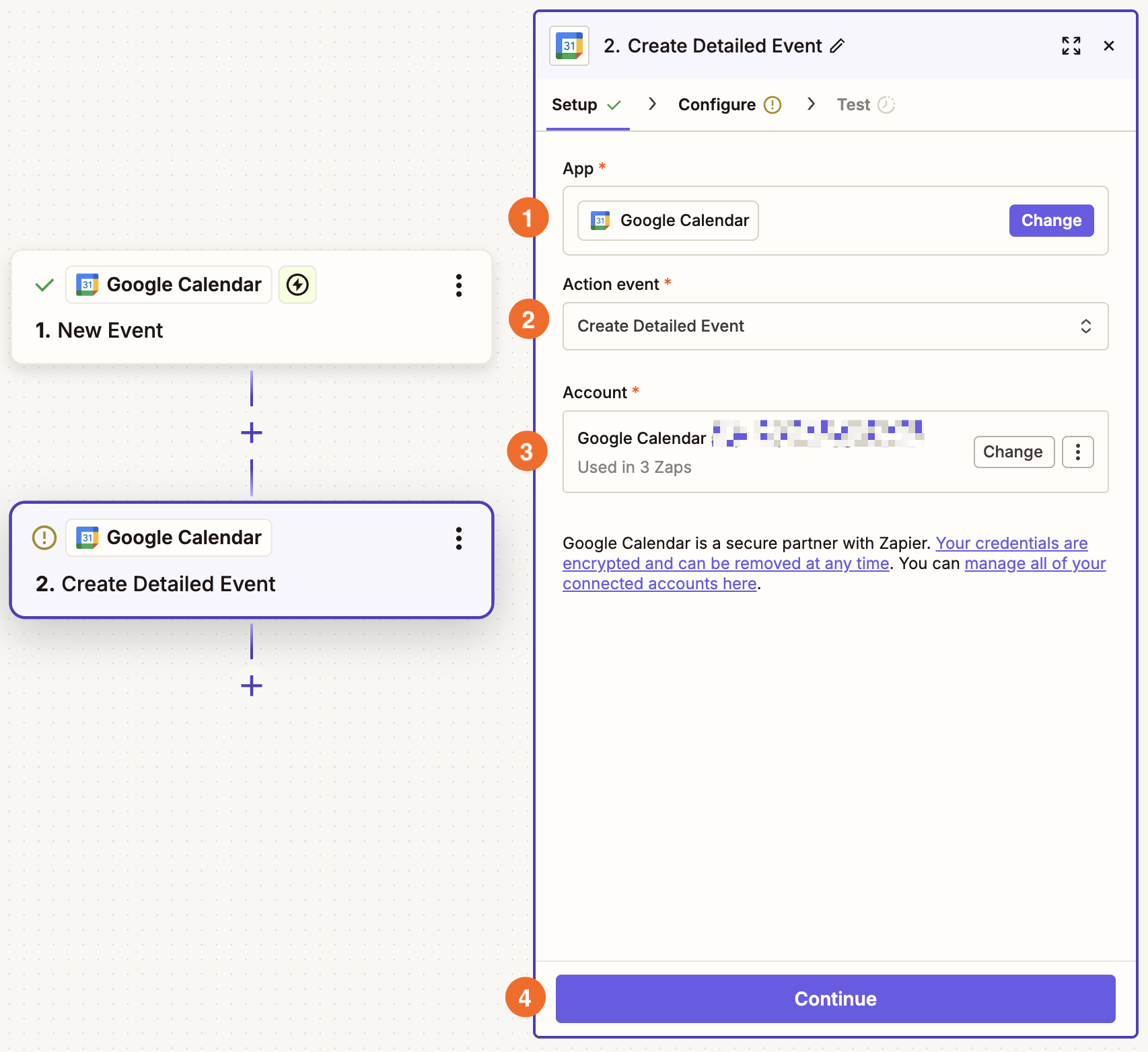Viewport: 1148px width, 1052px height.
Task: Click the lightning filter icon on New Event step
Action: tap(297, 285)
